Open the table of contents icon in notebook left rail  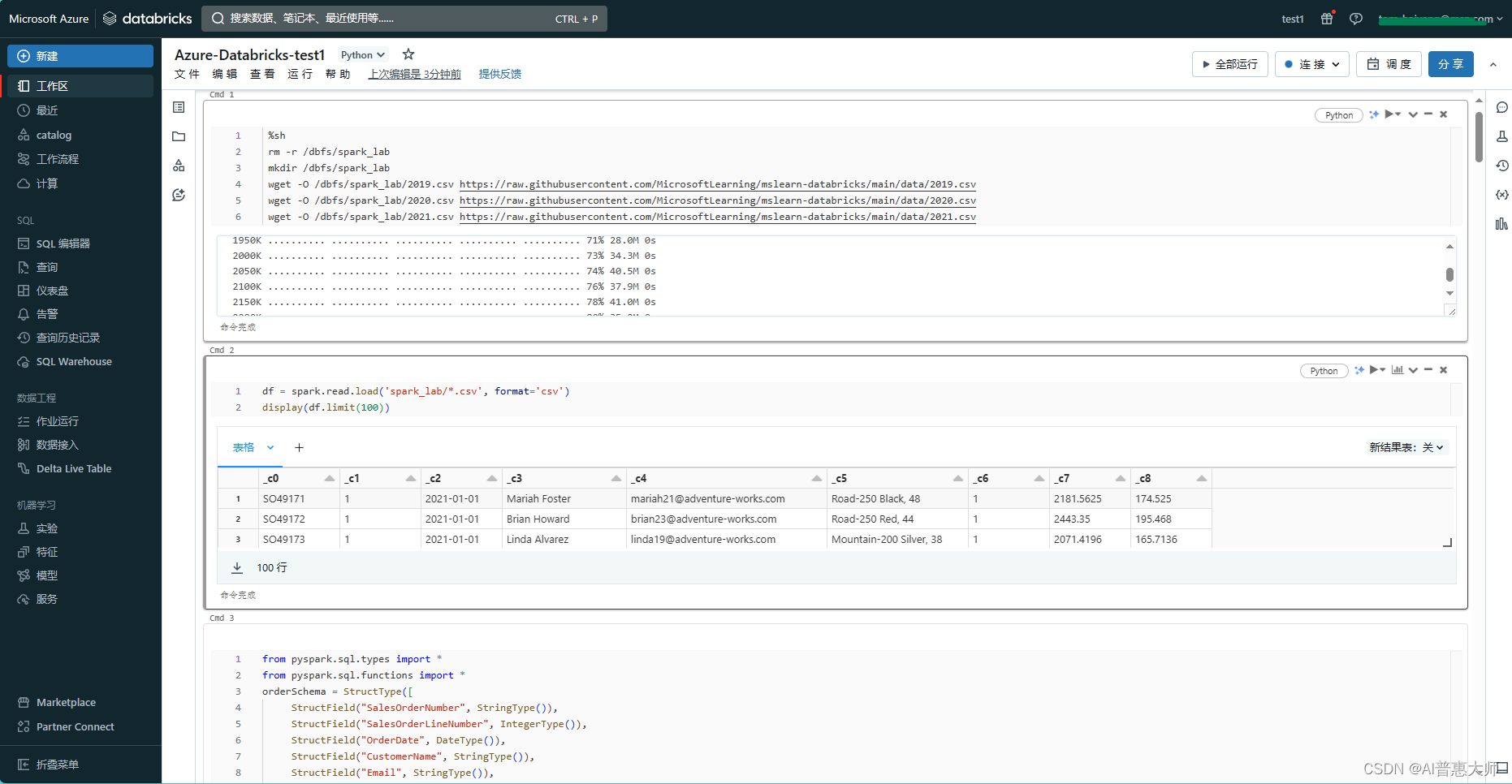(179, 107)
